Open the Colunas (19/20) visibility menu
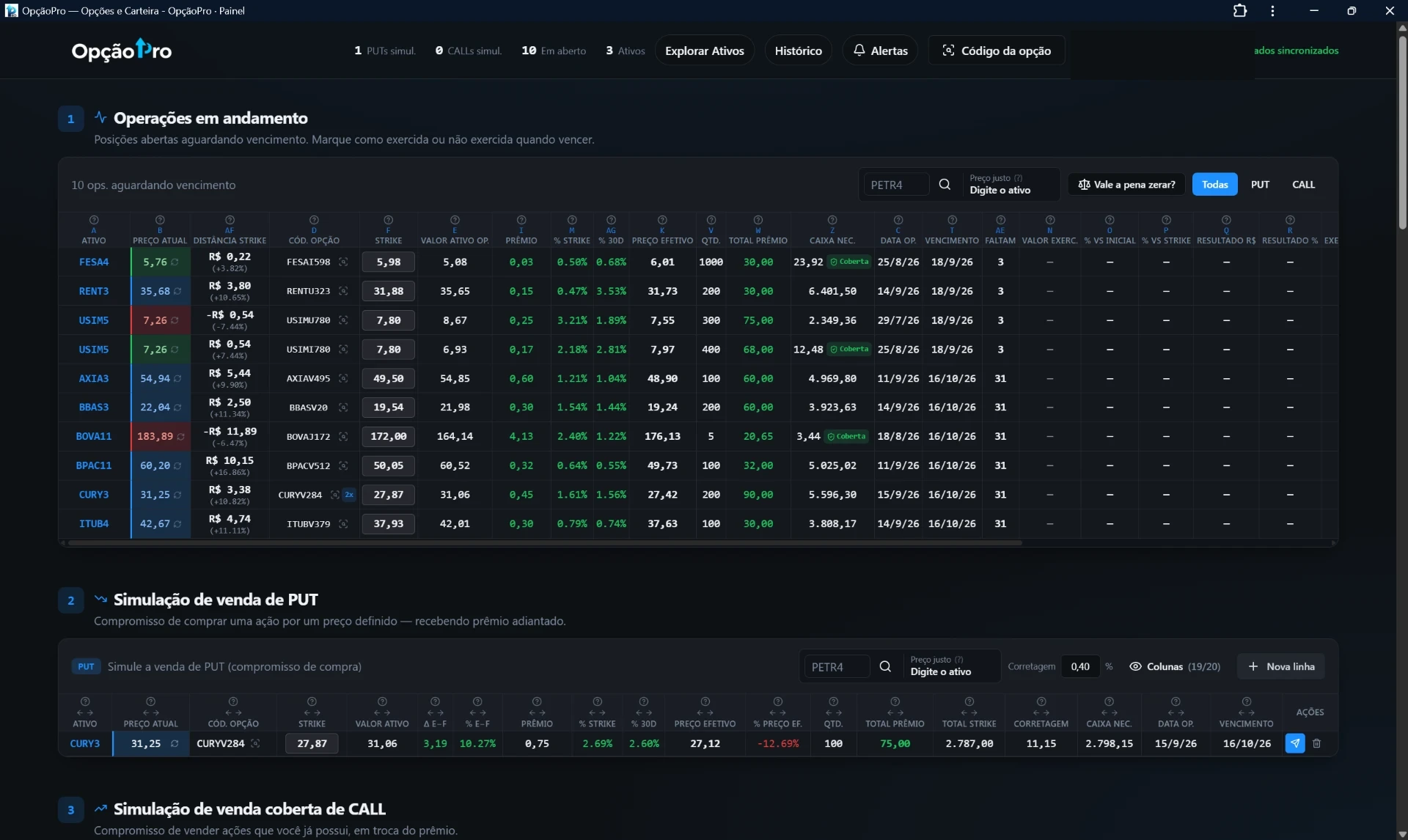Viewport: 1408px width, 840px height. click(1175, 667)
